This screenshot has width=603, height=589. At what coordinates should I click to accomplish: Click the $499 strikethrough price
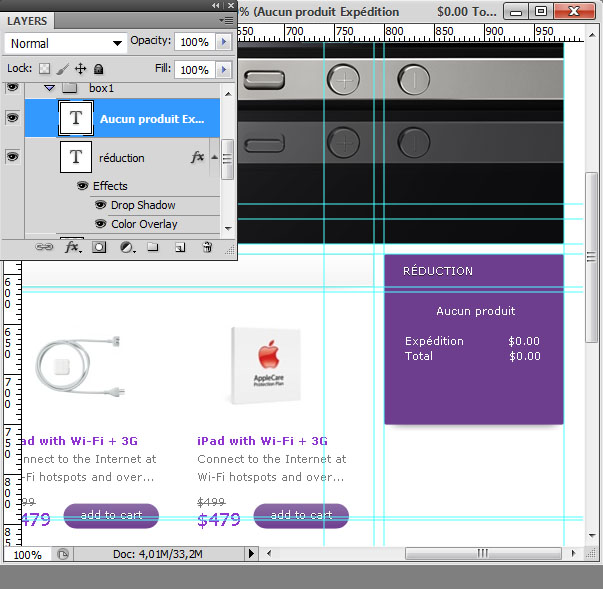[x=211, y=502]
